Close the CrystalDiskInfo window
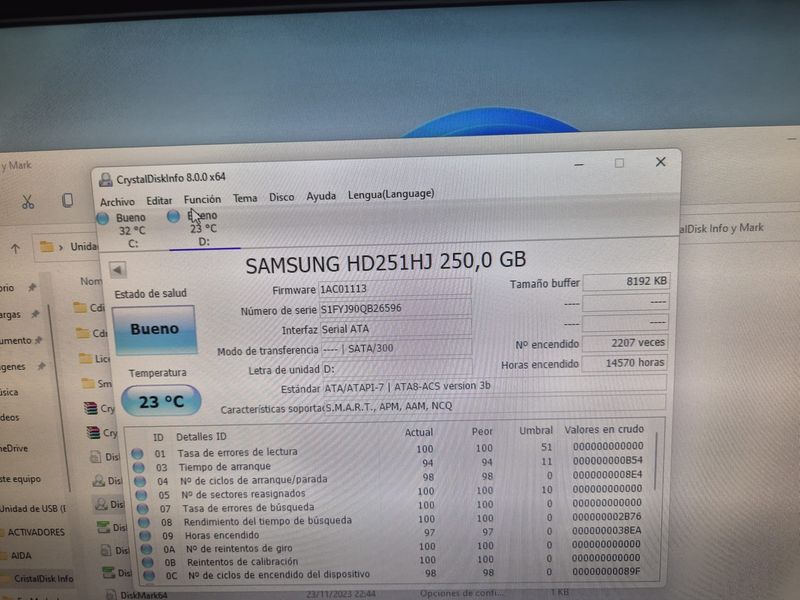800x600 pixels. 660,162
